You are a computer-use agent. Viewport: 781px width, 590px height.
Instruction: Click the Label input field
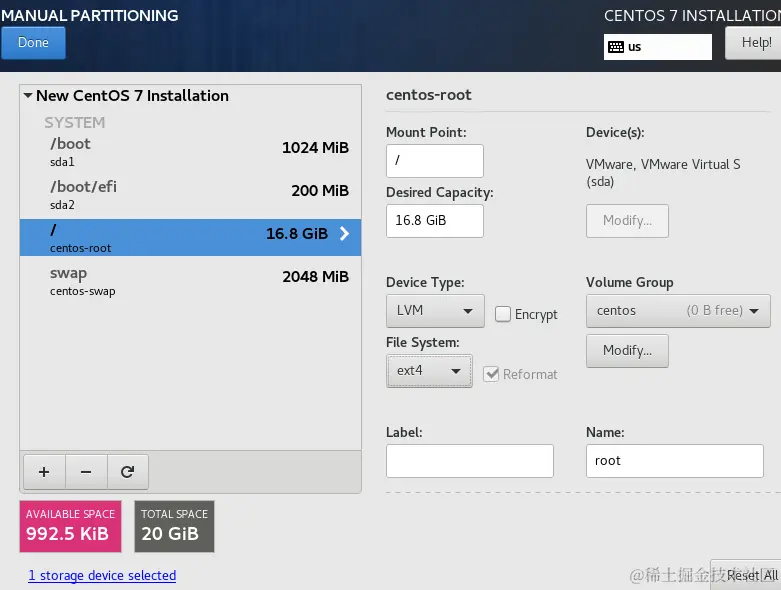(470, 461)
